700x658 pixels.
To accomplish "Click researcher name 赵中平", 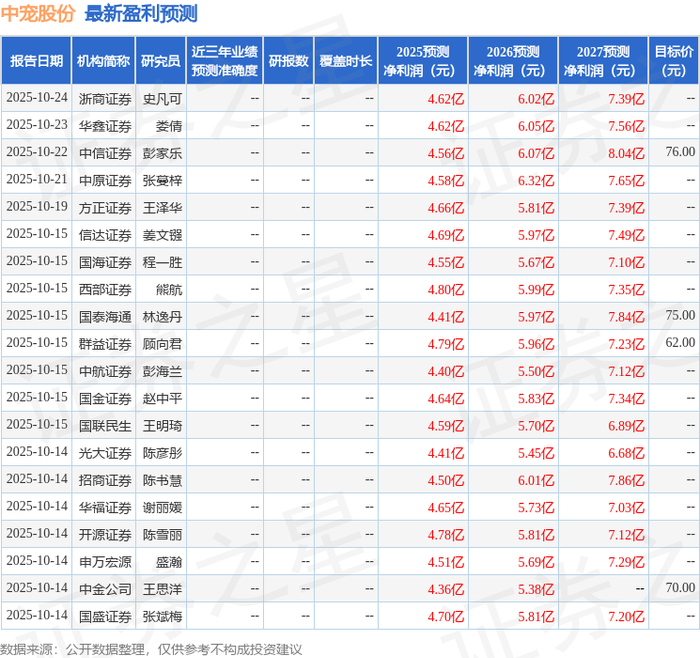I will point(162,398).
